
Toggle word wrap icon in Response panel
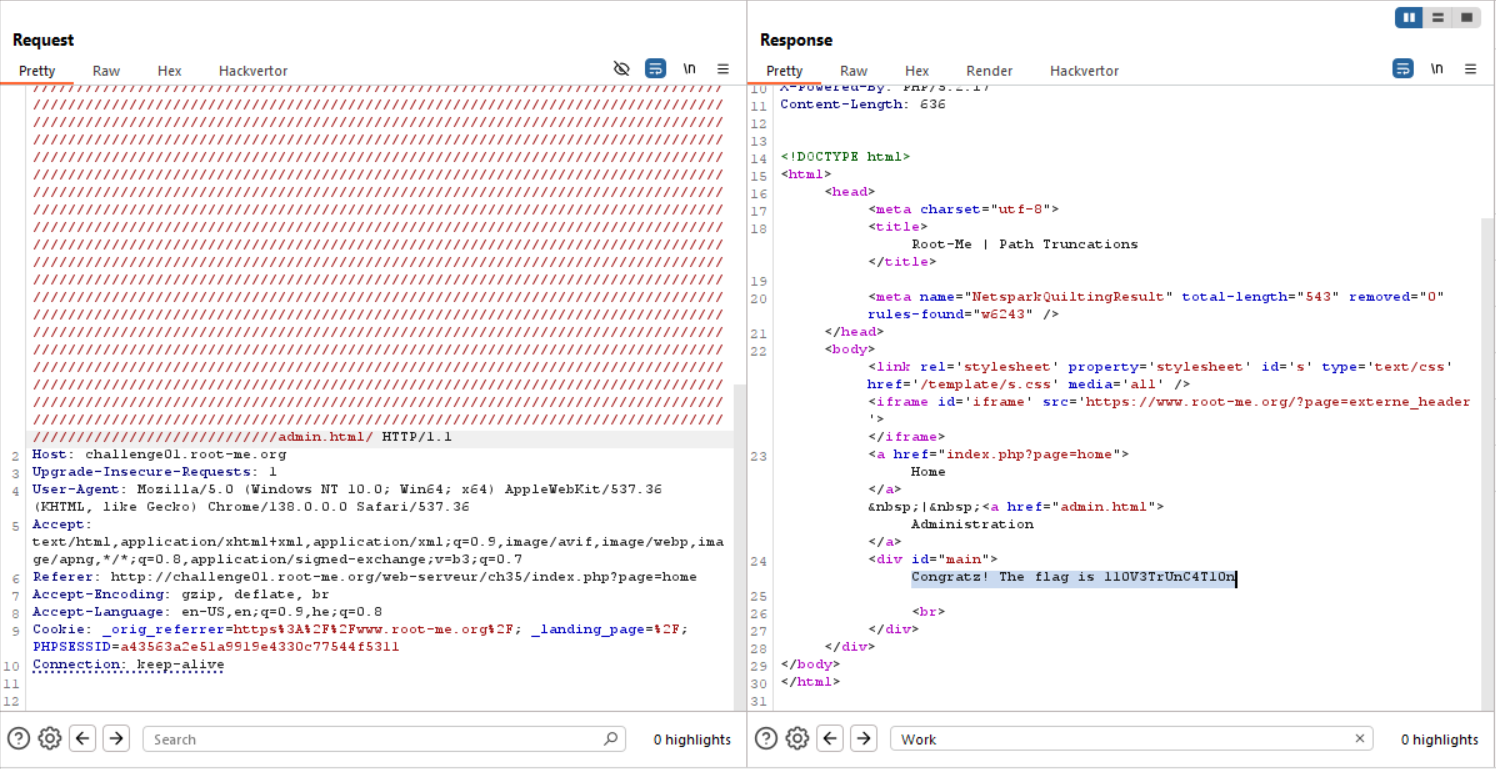click(1403, 69)
